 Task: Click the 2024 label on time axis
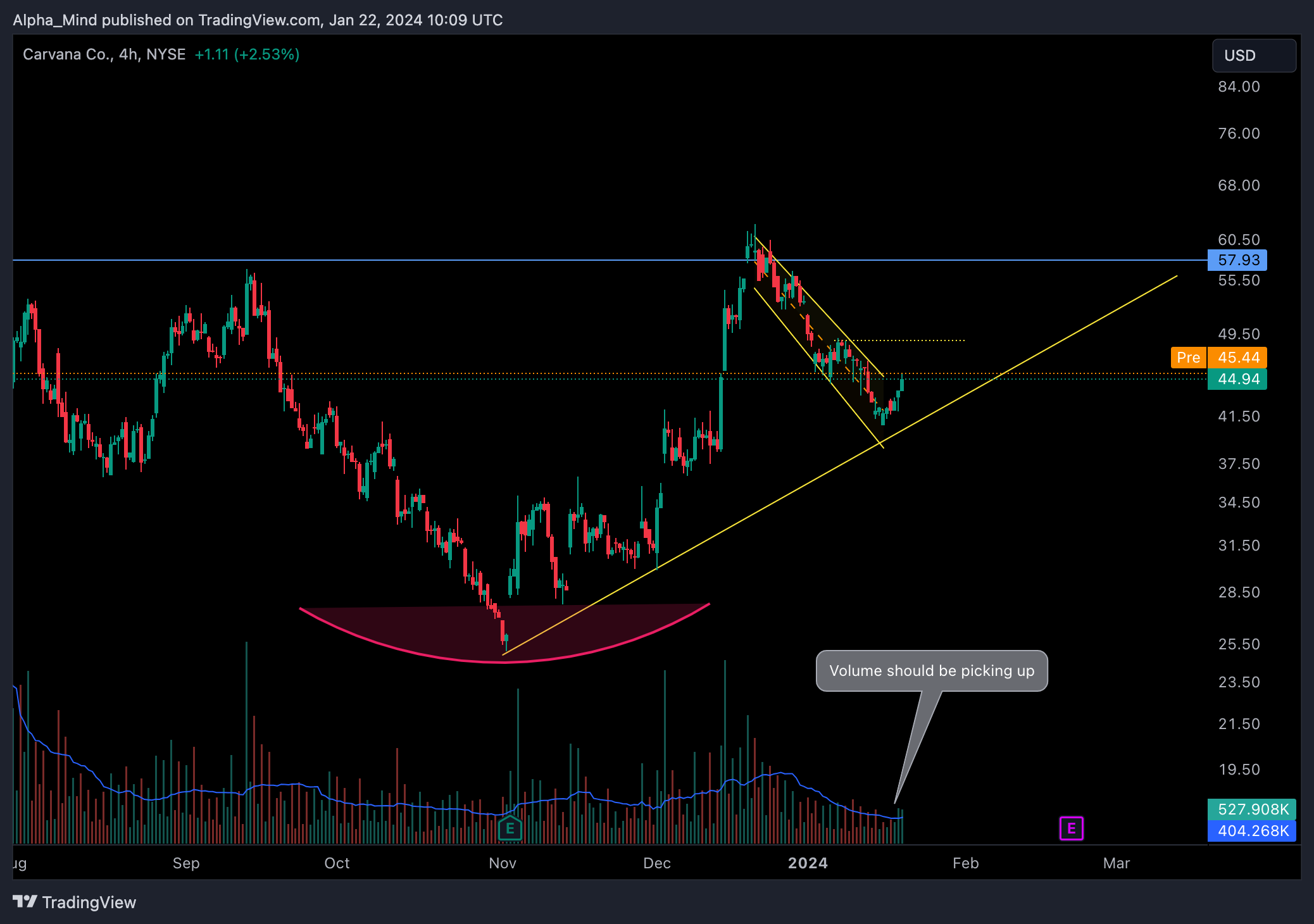(x=808, y=863)
